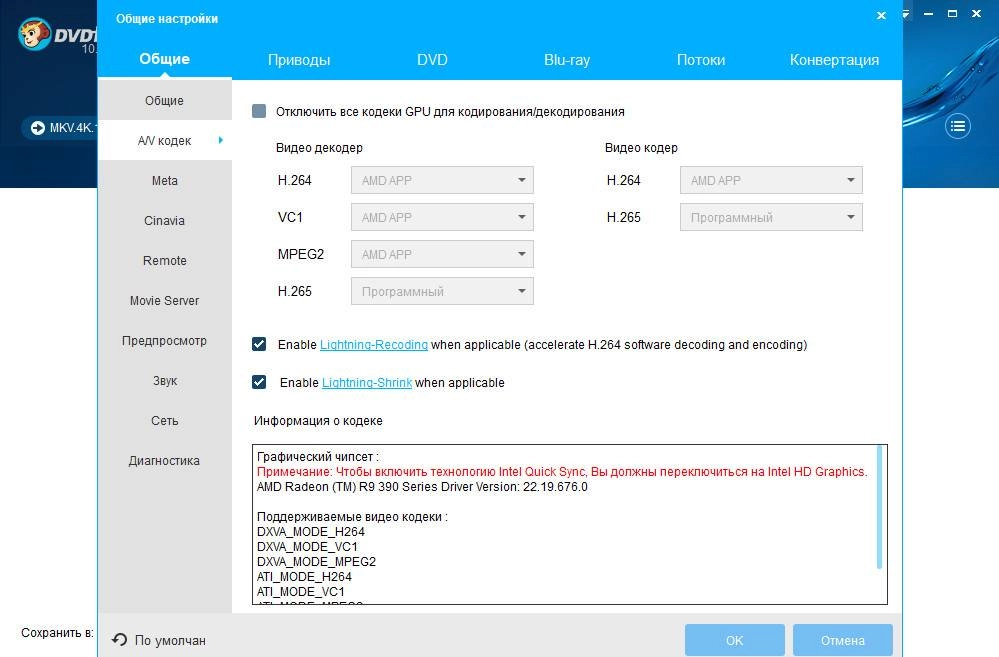This screenshot has width=999, height=657.
Task: Switch to the Blu-ray tab
Action: pyautogui.click(x=567, y=60)
